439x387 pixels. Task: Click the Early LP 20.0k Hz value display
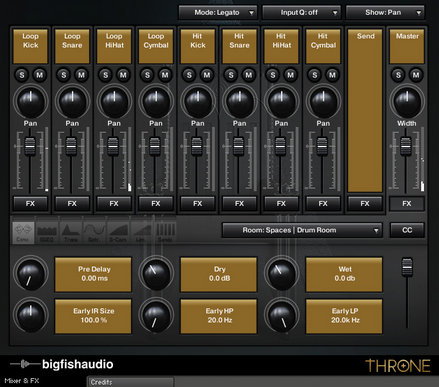(344, 316)
